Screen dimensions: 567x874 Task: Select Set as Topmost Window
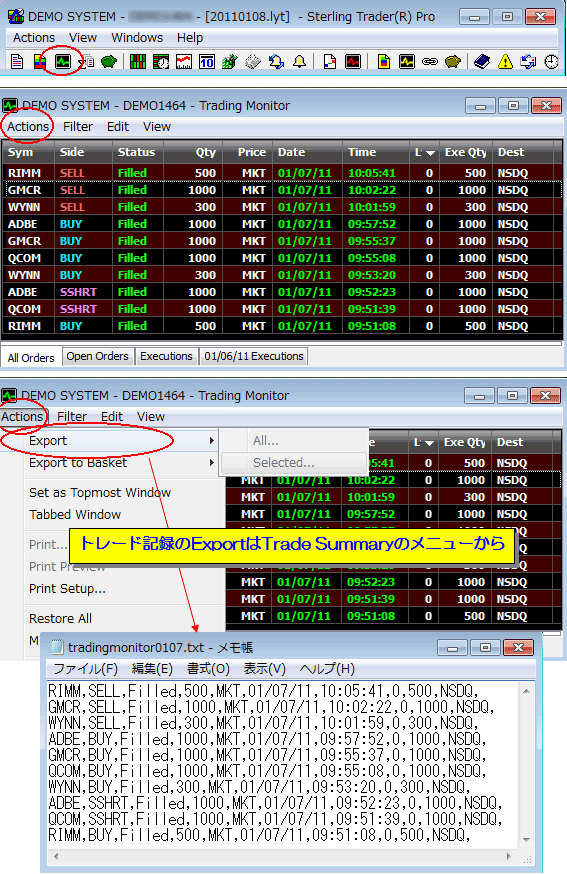coord(100,493)
